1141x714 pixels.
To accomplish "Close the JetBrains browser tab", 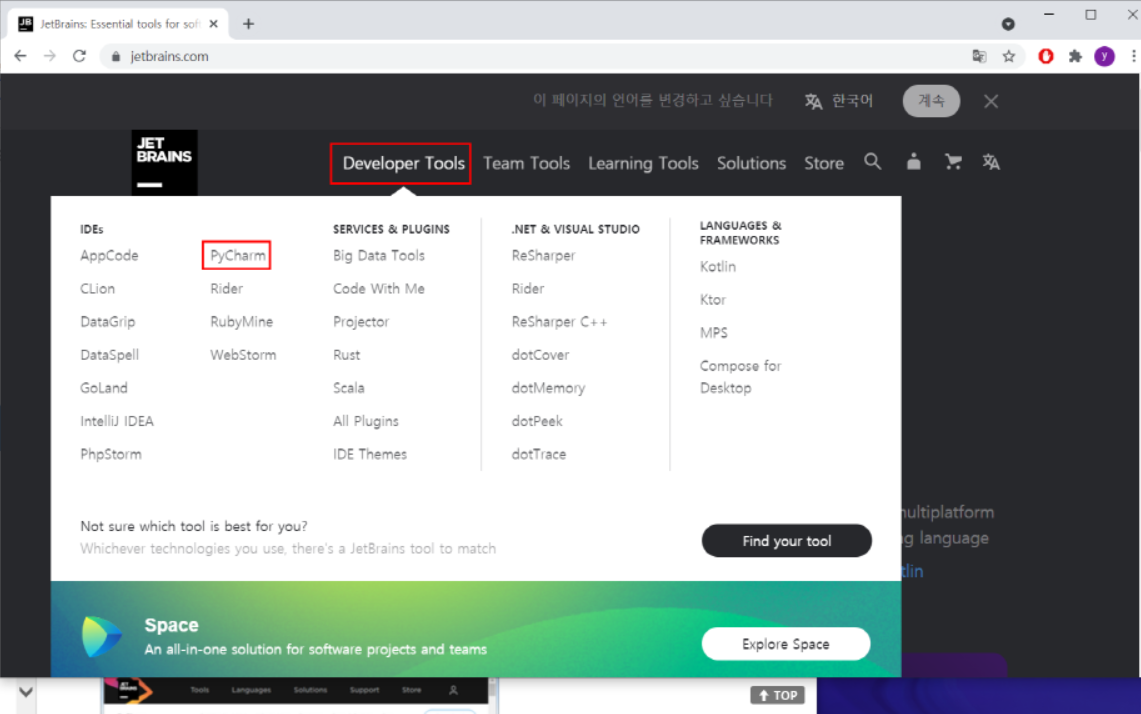I will (x=213, y=24).
